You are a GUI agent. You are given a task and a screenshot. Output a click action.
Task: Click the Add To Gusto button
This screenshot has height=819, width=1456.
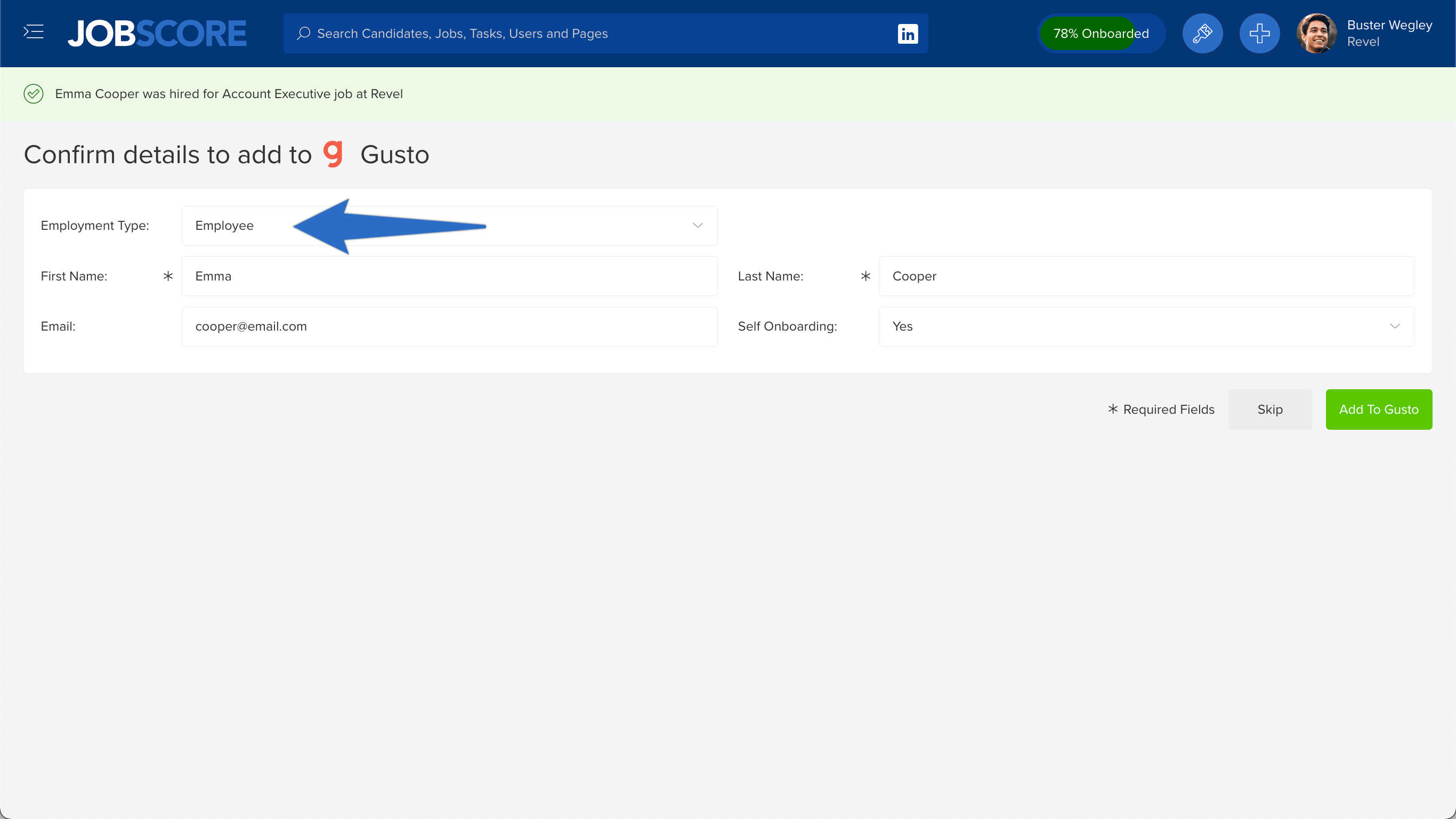coord(1379,409)
